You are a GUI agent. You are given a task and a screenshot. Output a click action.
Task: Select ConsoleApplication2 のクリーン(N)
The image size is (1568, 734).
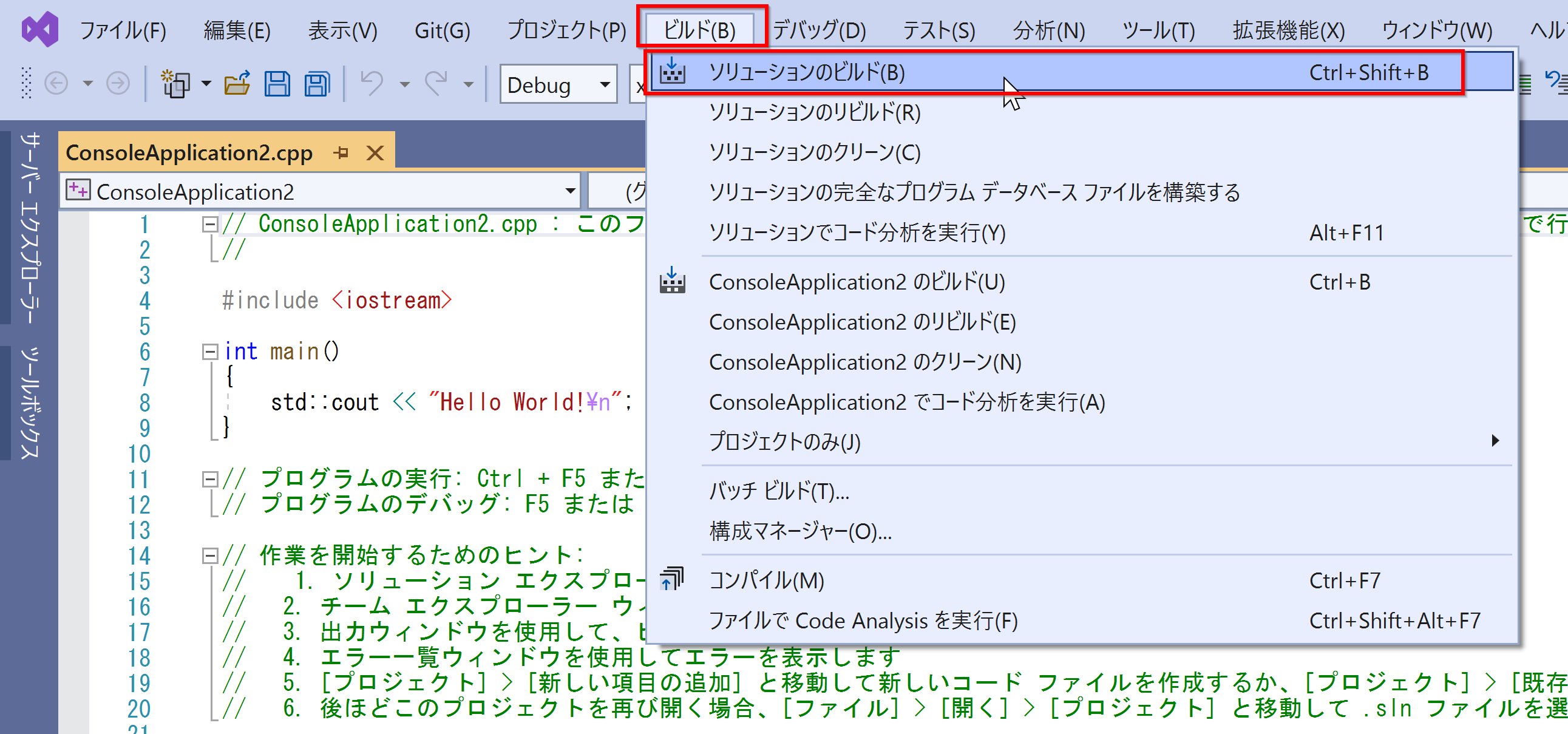click(1081, 362)
